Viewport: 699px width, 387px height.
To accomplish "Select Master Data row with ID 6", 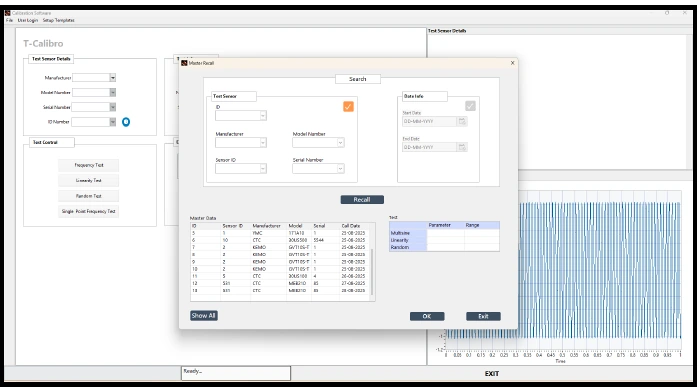I will coord(280,240).
